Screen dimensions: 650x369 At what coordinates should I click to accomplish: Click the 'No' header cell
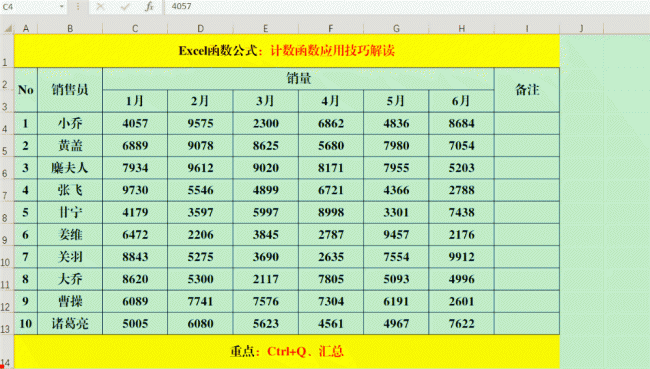(26, 90)
